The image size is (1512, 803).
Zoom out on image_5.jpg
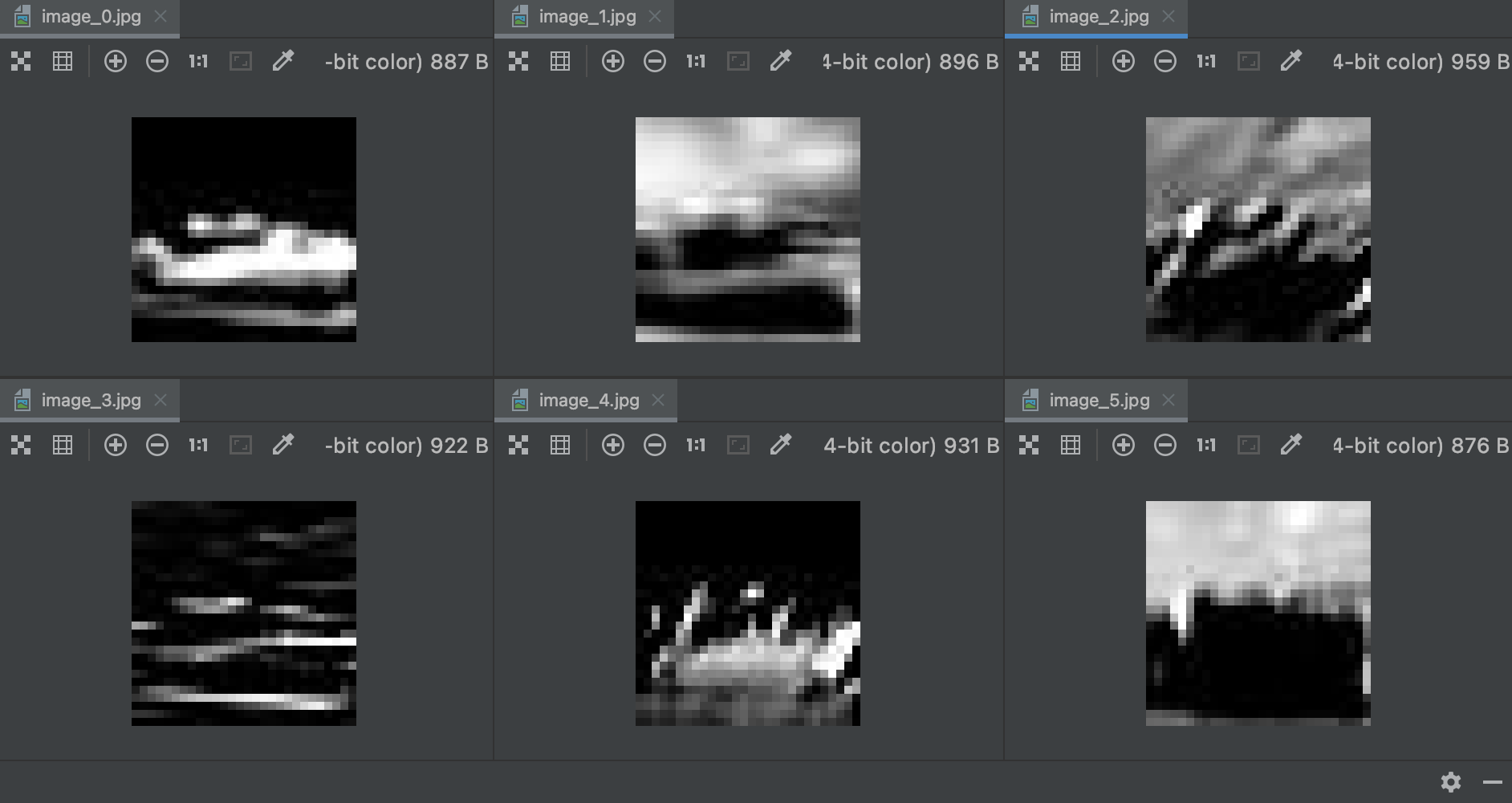pyautogui.click(x=1165, y=445)
